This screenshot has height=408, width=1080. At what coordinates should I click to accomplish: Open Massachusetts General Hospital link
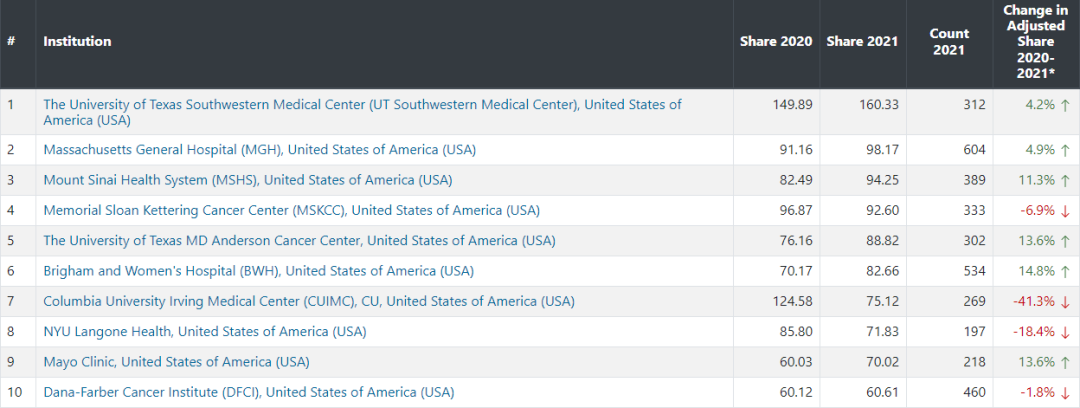[x=259, y=150]
